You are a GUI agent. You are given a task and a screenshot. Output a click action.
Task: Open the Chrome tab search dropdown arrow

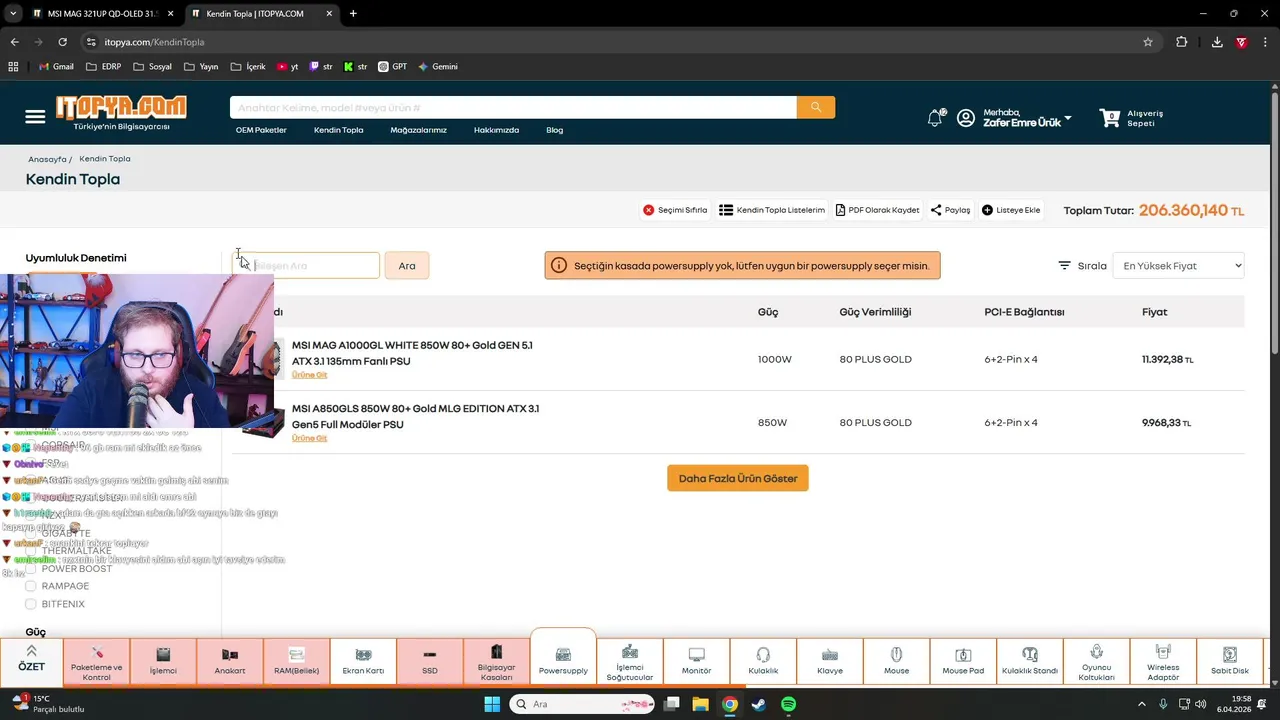click(13, 14)
